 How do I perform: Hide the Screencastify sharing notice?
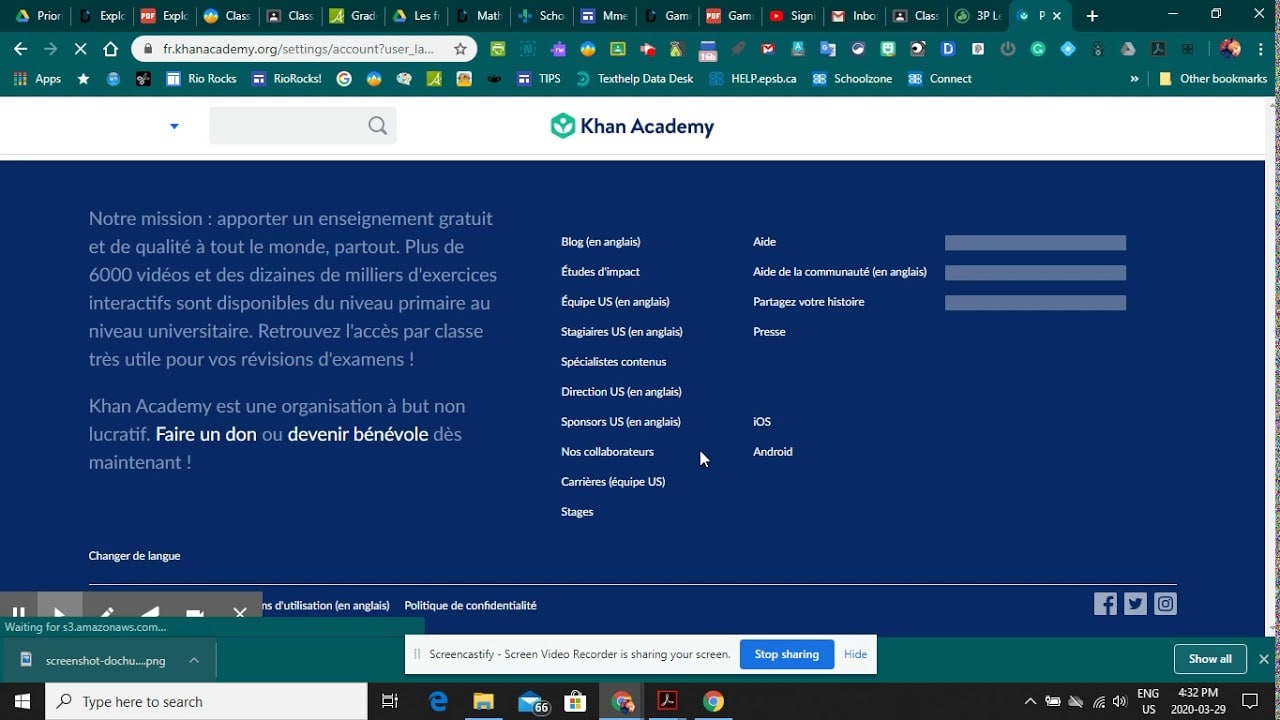855,654
